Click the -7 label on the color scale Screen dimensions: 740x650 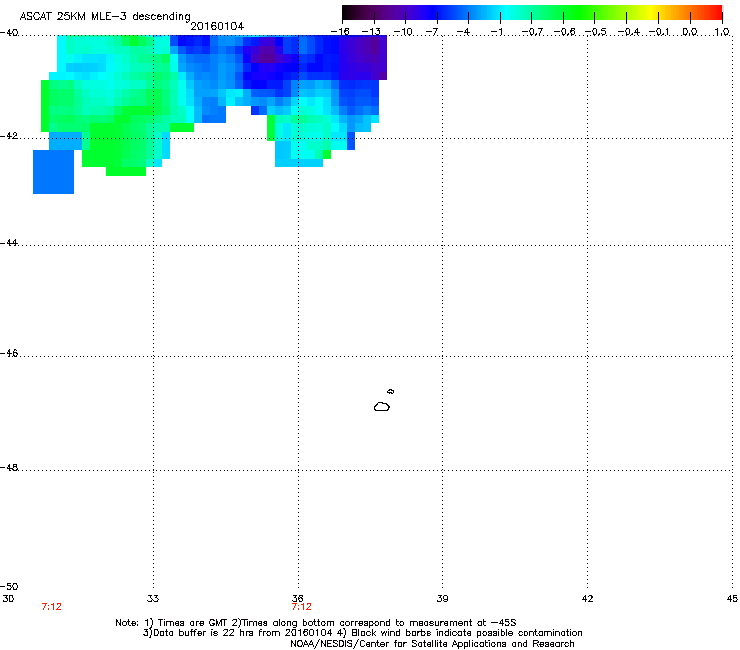coord(433,32)
